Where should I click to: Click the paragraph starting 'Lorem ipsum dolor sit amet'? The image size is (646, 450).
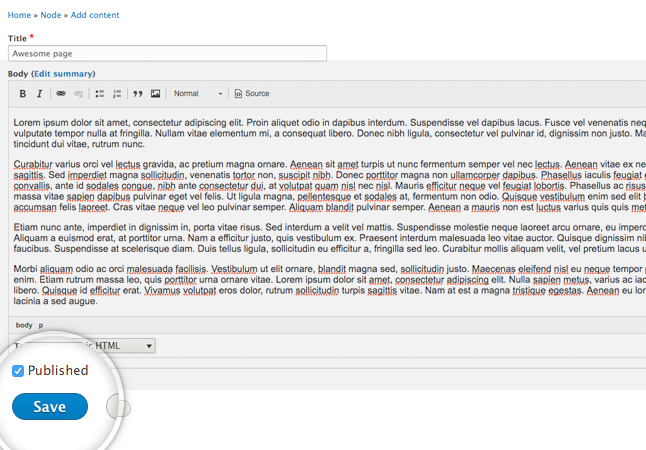pyautogui.click(x=330, y=133)
